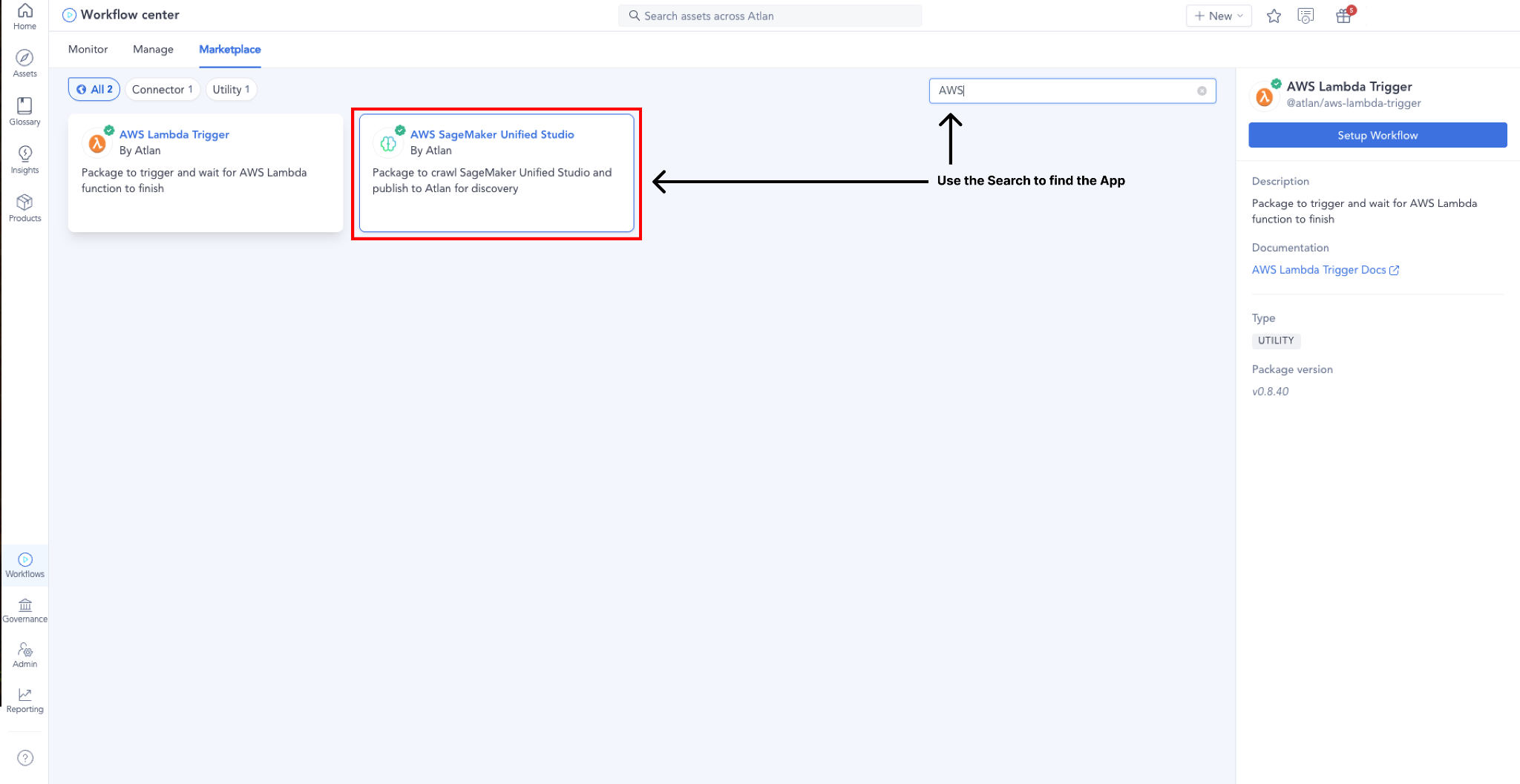
Task: Clear the AWS marketplace search text
Action: point(1202,90)
